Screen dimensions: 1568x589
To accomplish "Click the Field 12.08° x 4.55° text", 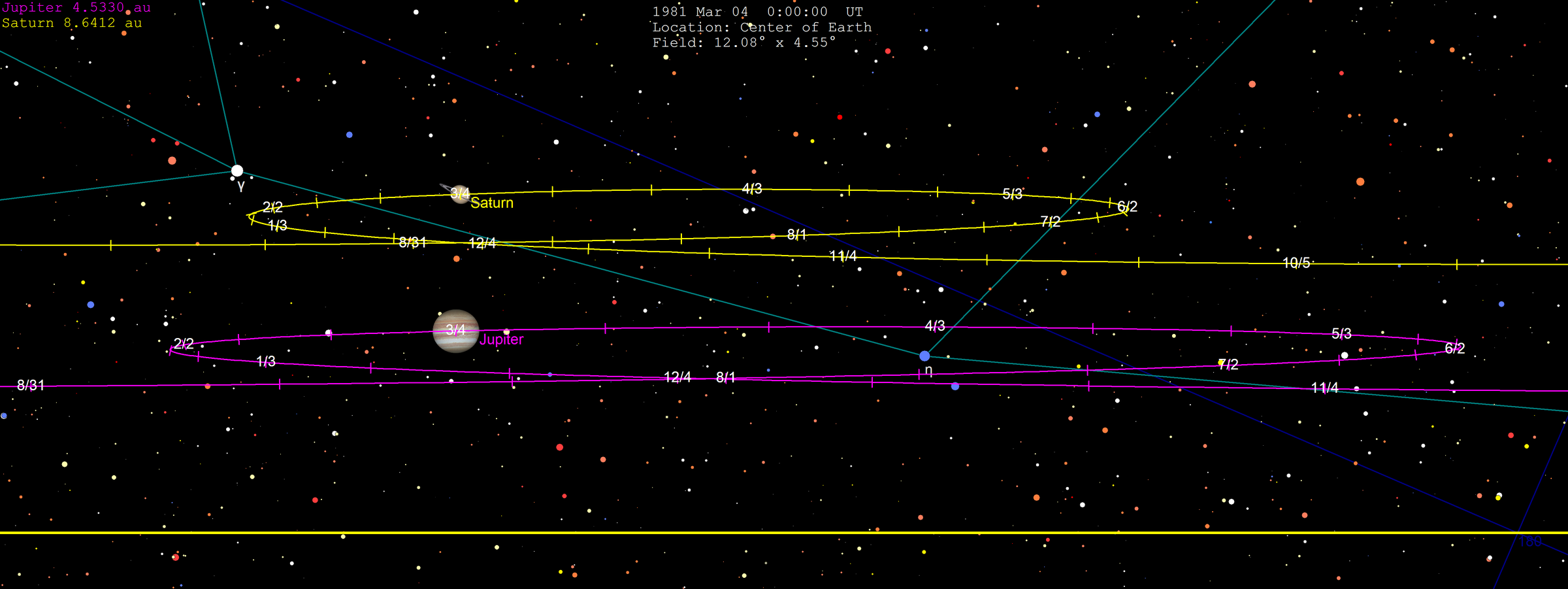I will [743, 42].
